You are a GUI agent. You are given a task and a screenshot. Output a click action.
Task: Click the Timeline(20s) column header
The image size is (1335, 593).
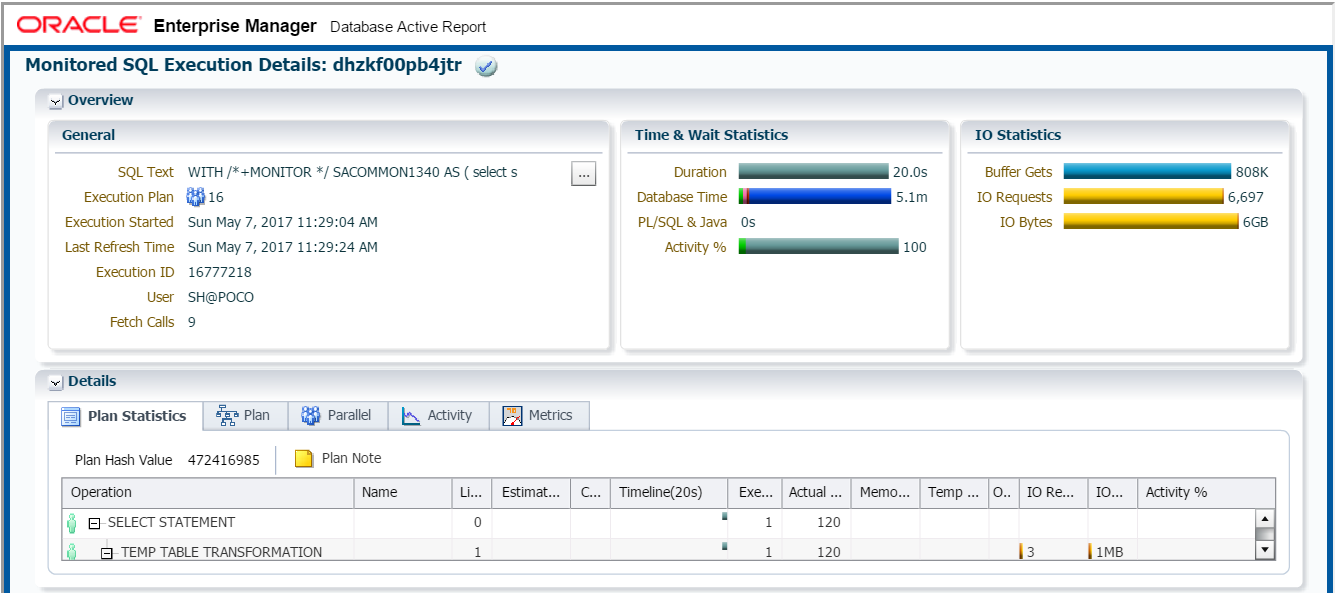pos(669,493)
